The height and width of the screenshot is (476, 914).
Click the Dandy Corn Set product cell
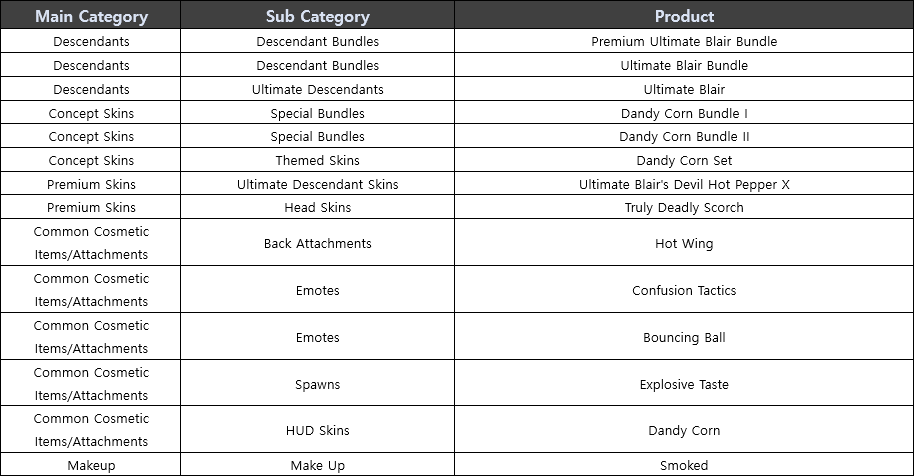[x=684, y=160]
